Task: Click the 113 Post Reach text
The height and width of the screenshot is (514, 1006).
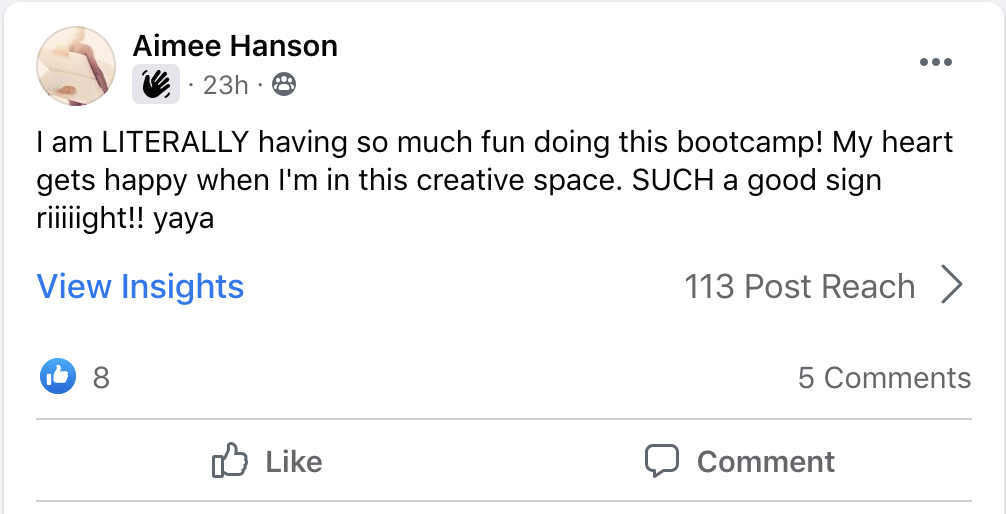Action: (x=799, y=286)
